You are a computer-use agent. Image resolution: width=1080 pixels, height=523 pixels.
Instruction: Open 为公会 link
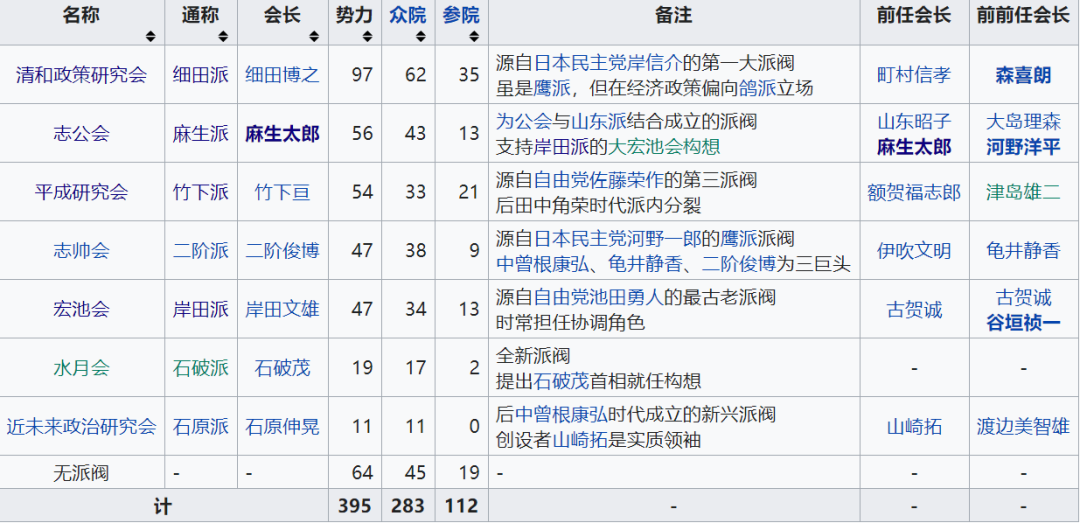(523, 122)
